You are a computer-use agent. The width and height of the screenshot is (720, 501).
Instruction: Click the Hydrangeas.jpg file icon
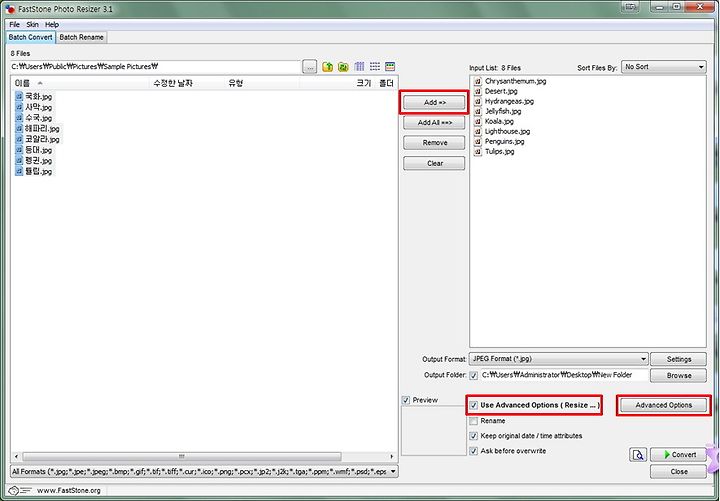pos(478,101)
